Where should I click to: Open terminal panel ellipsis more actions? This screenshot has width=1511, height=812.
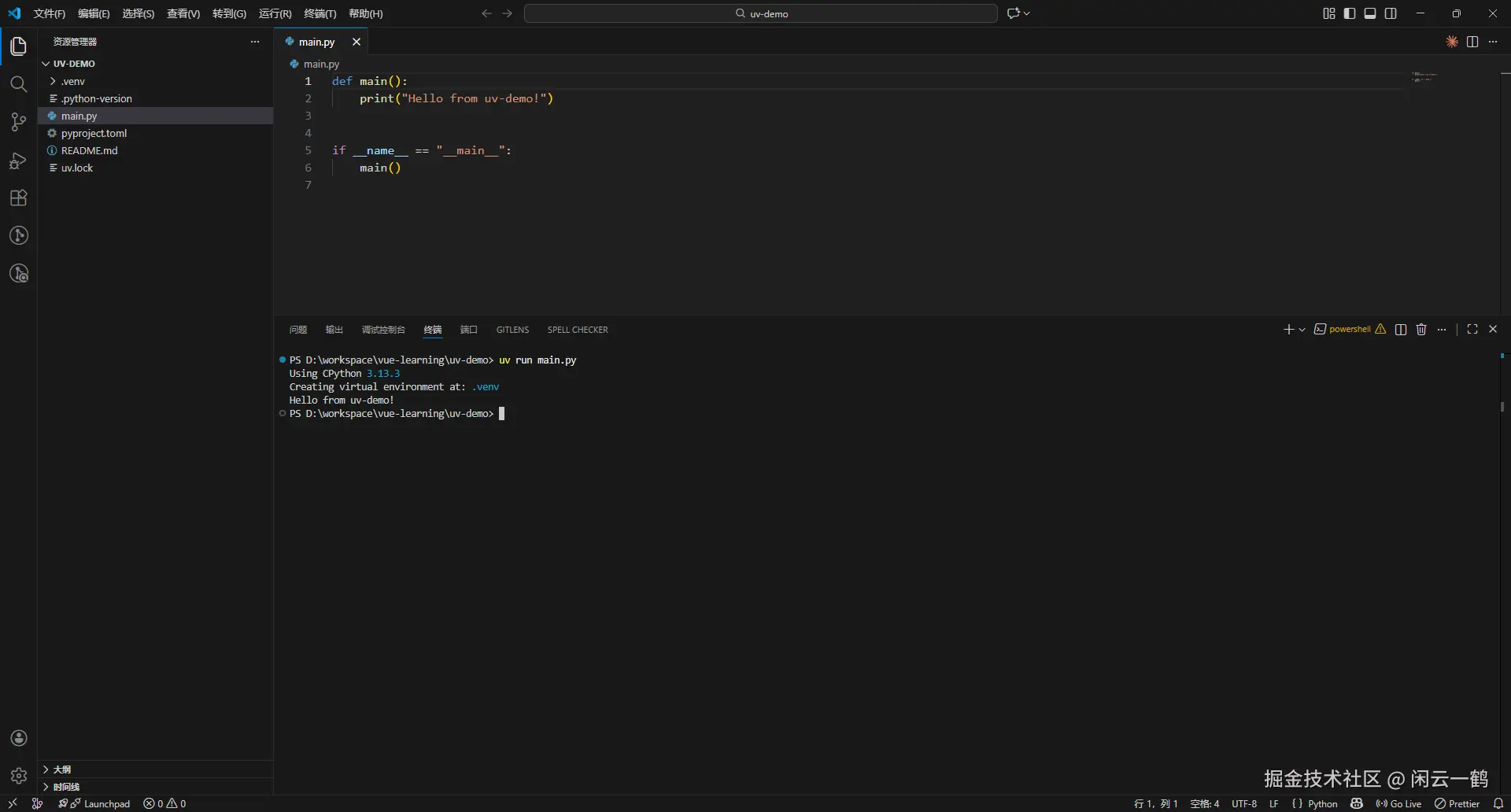(x=1442, y=330)
